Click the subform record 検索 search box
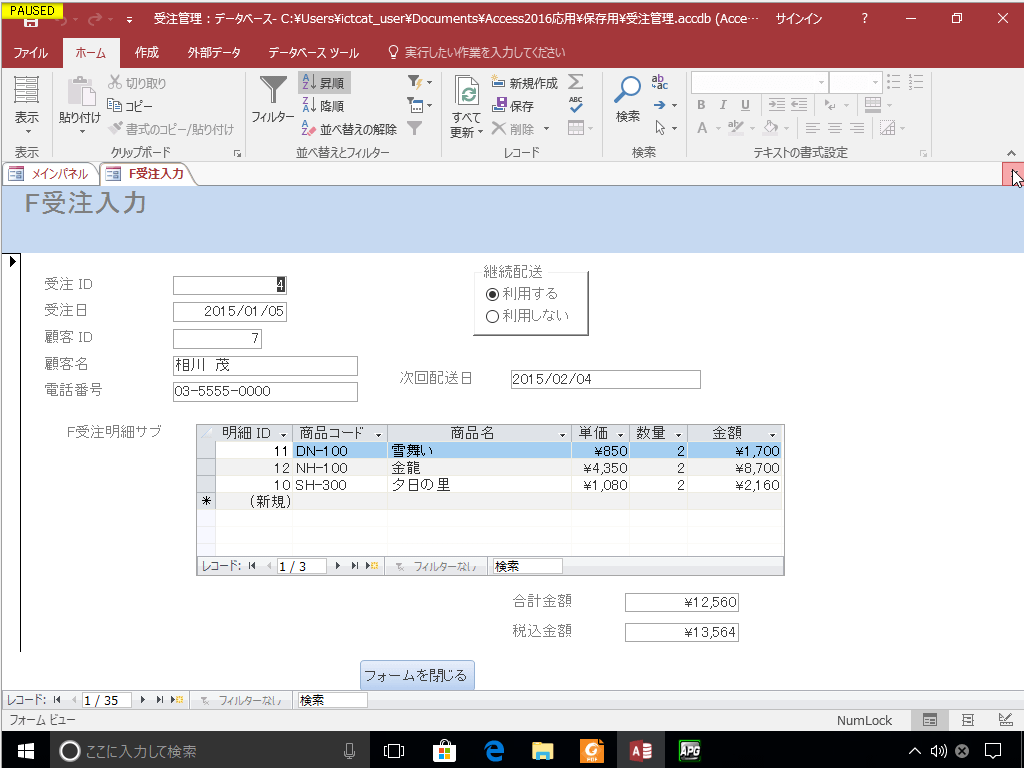The height and width of the screenshot is (768, 1024). (x=525, y=565)
